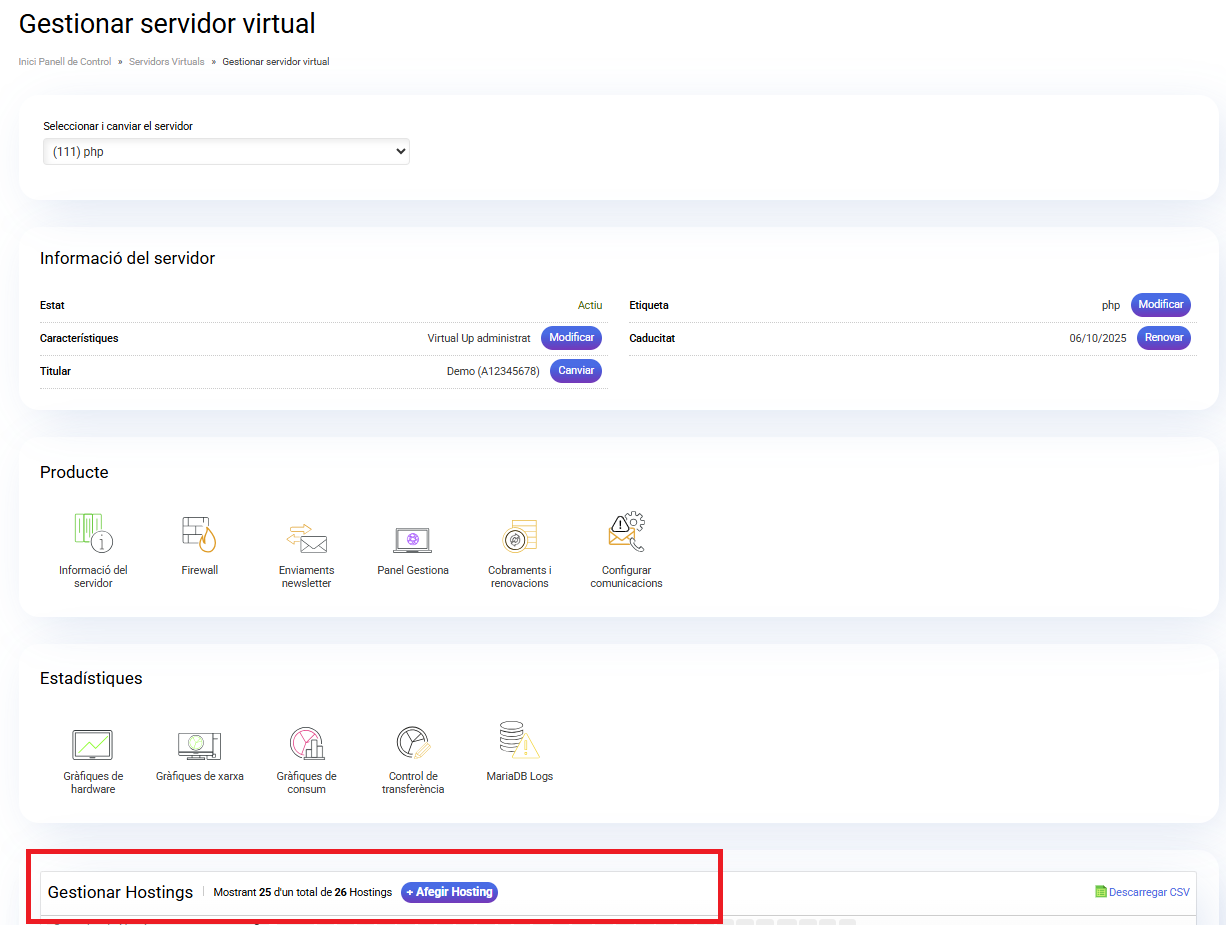Viewport: 1226px width, 925px height.
Task: Open Cobraments i renovacions
Action: click(519, 537)
